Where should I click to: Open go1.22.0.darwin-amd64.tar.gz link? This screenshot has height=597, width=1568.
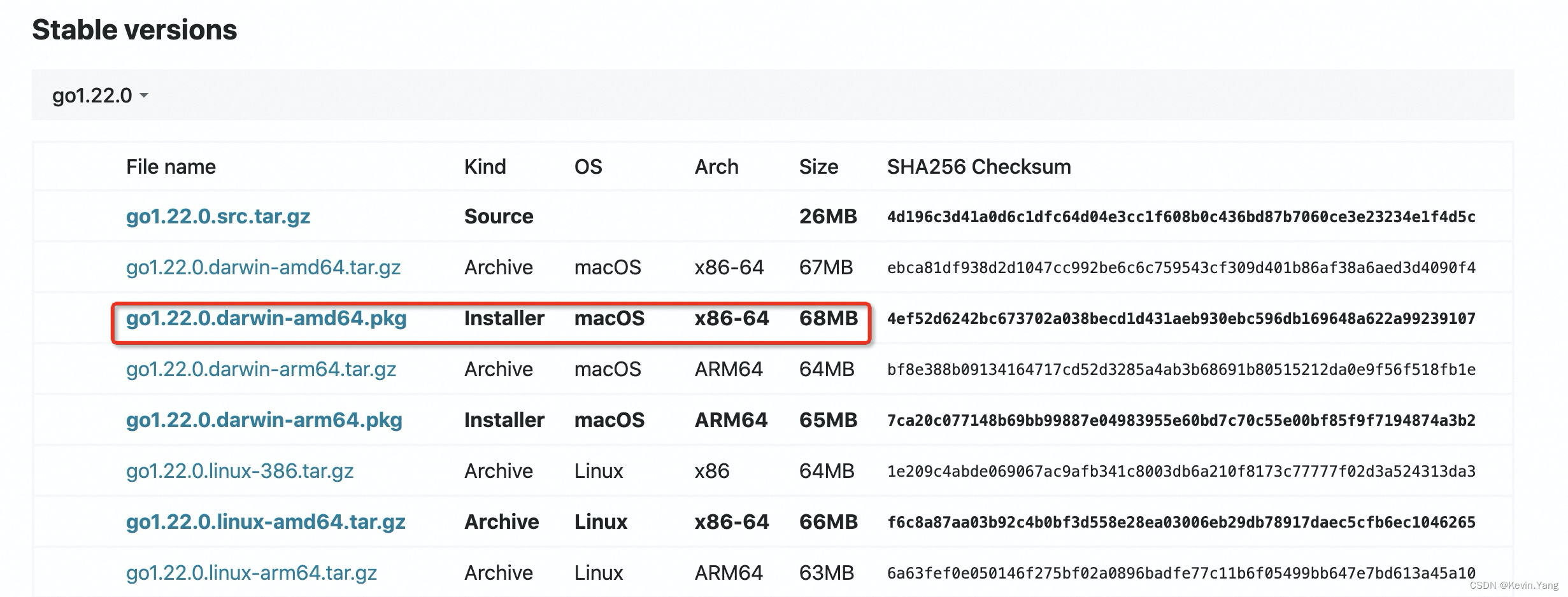click(x=263, y=267)
